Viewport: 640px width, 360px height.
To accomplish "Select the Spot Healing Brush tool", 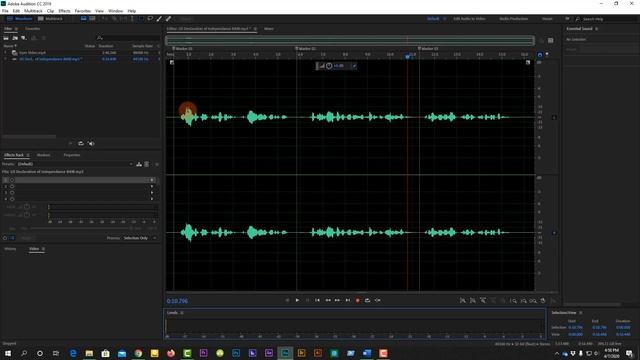I will coord(168,19).
